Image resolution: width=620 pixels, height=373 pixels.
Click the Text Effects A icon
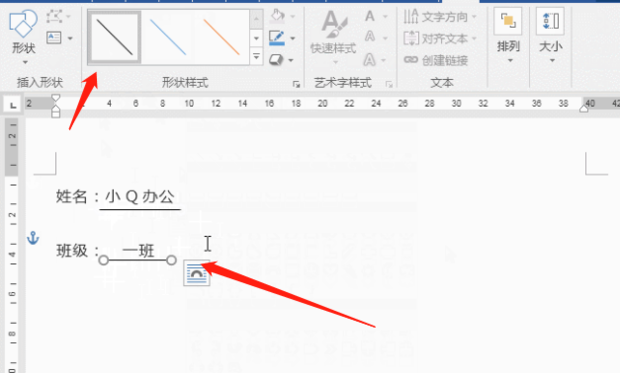(369, 60)
